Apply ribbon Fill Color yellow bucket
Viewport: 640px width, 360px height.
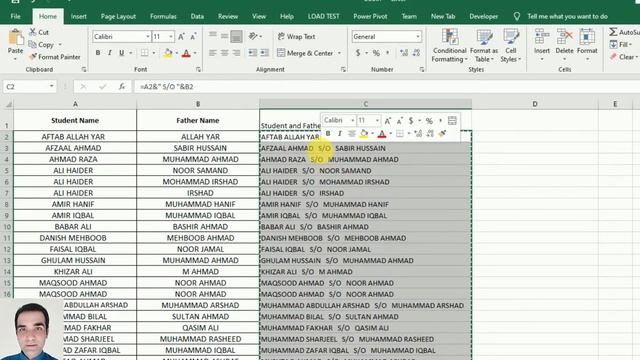(168, 53)
